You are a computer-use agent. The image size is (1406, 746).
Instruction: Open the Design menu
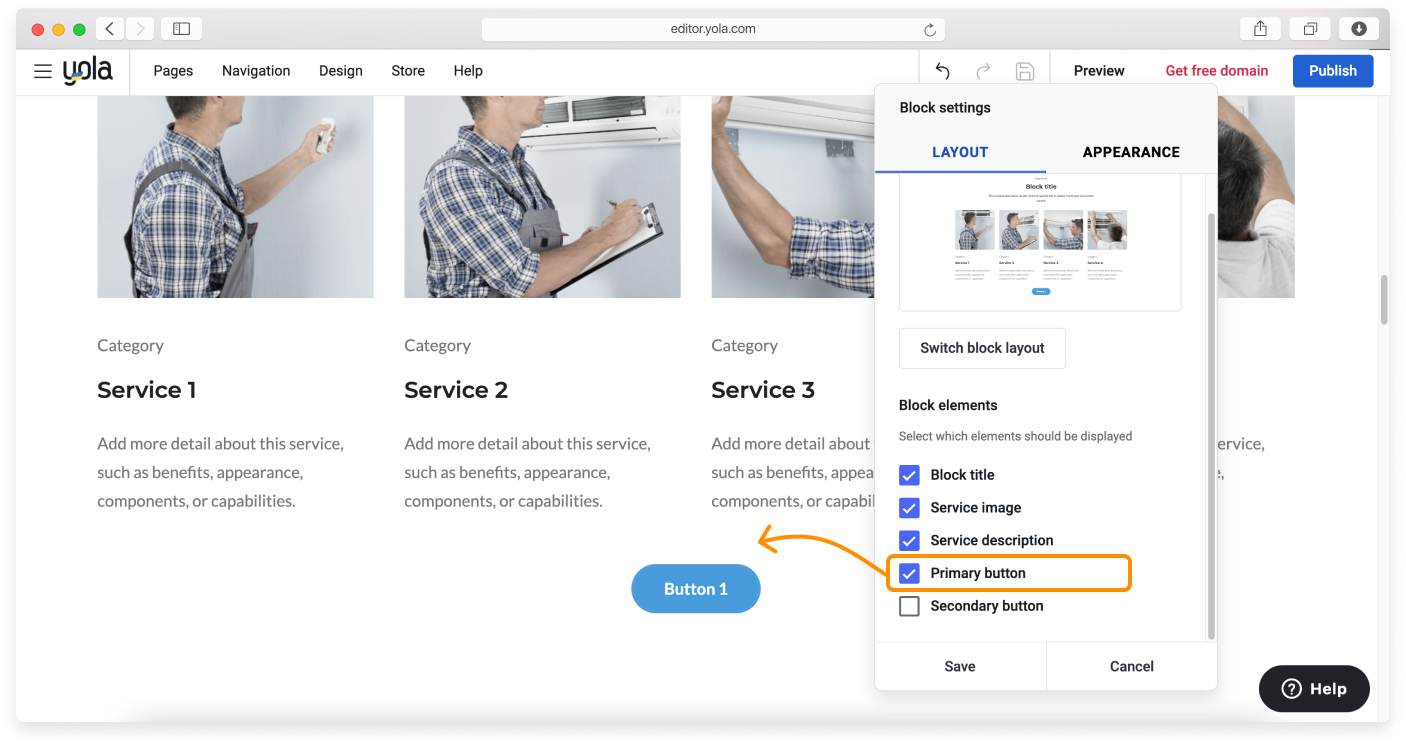(x=340, y=71)
